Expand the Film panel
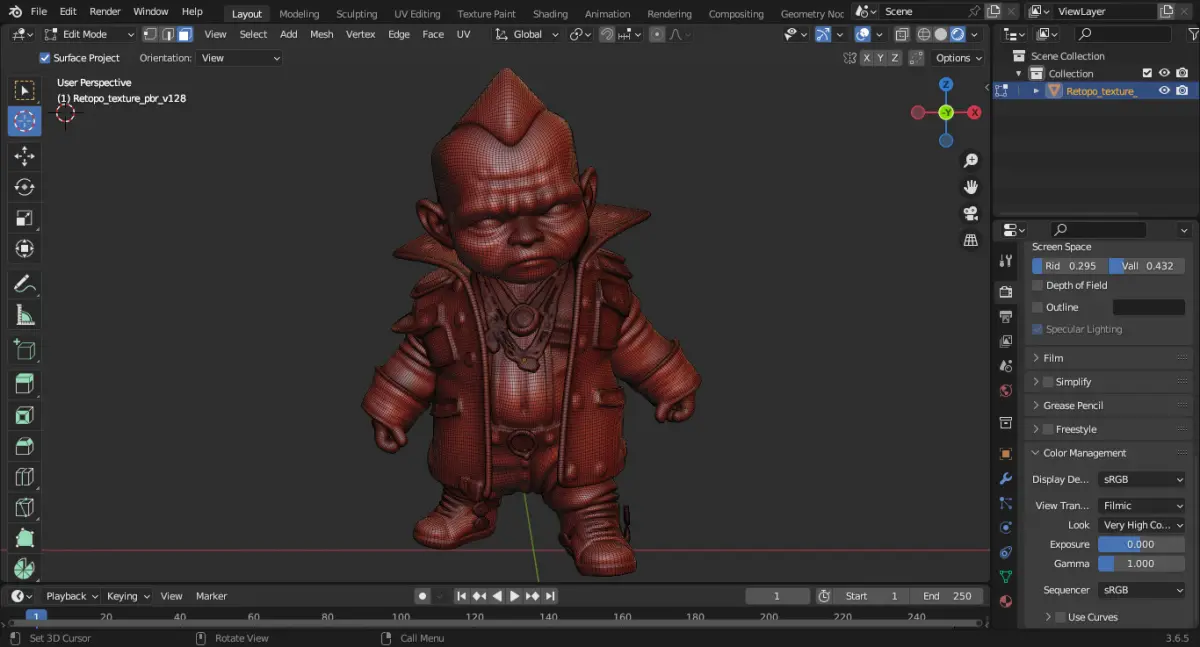This screenshot has width=1200, height=647. 1053,358
